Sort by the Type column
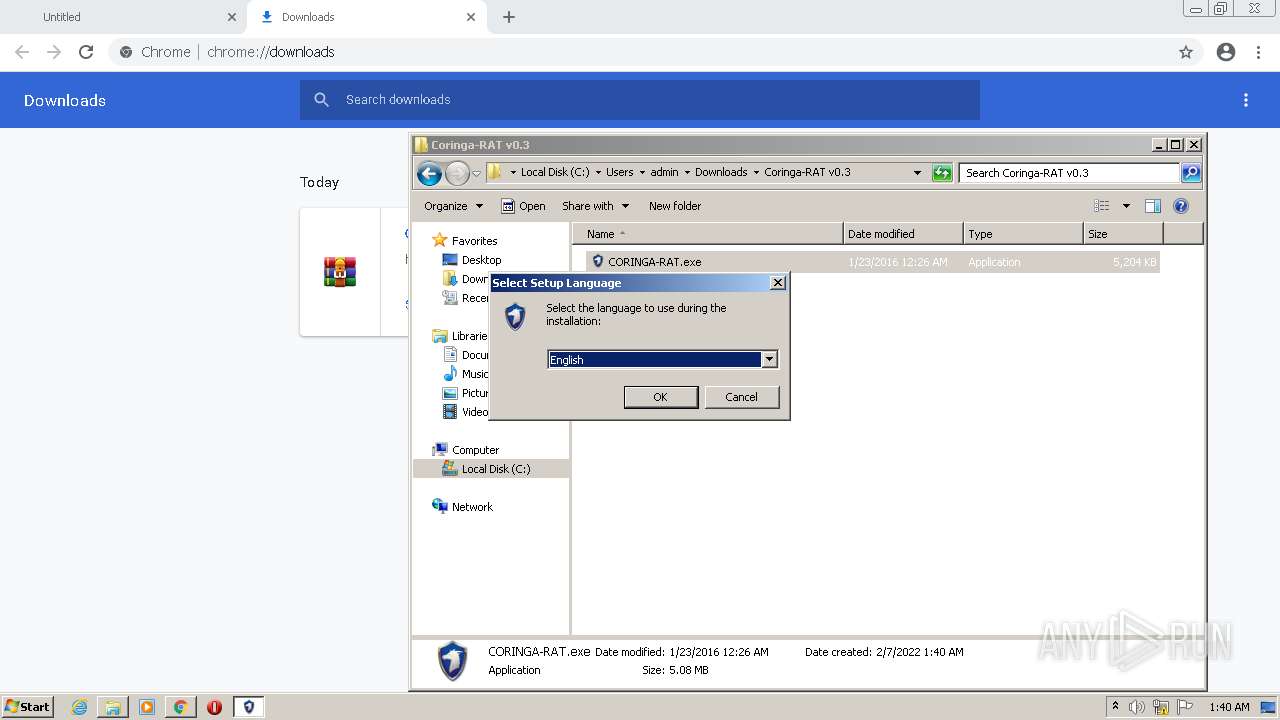Image resolution: width=1280 pixels, height=720 pixels. click(x=1023, y=234)
